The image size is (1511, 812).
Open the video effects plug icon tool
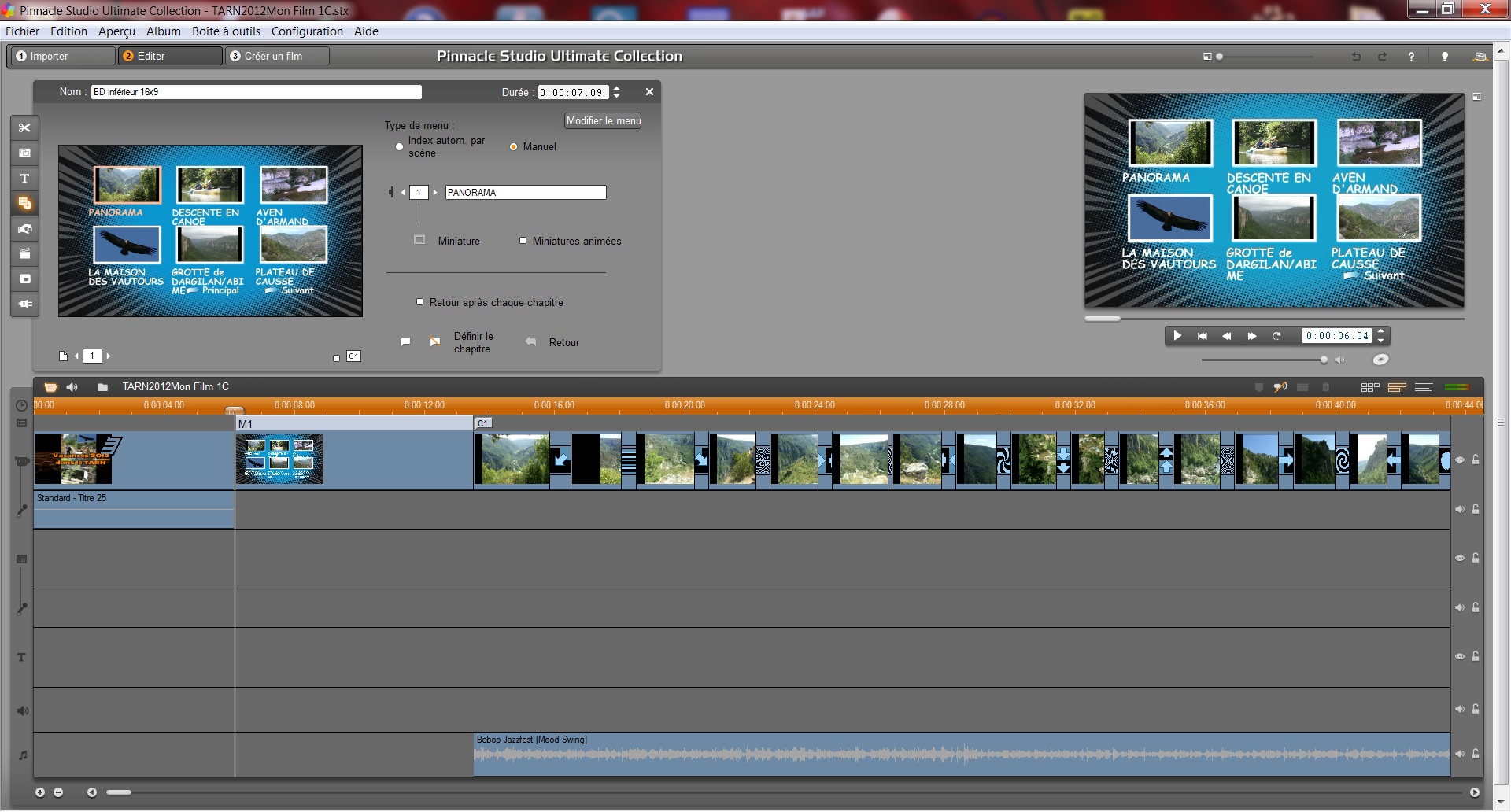[24, 304]
